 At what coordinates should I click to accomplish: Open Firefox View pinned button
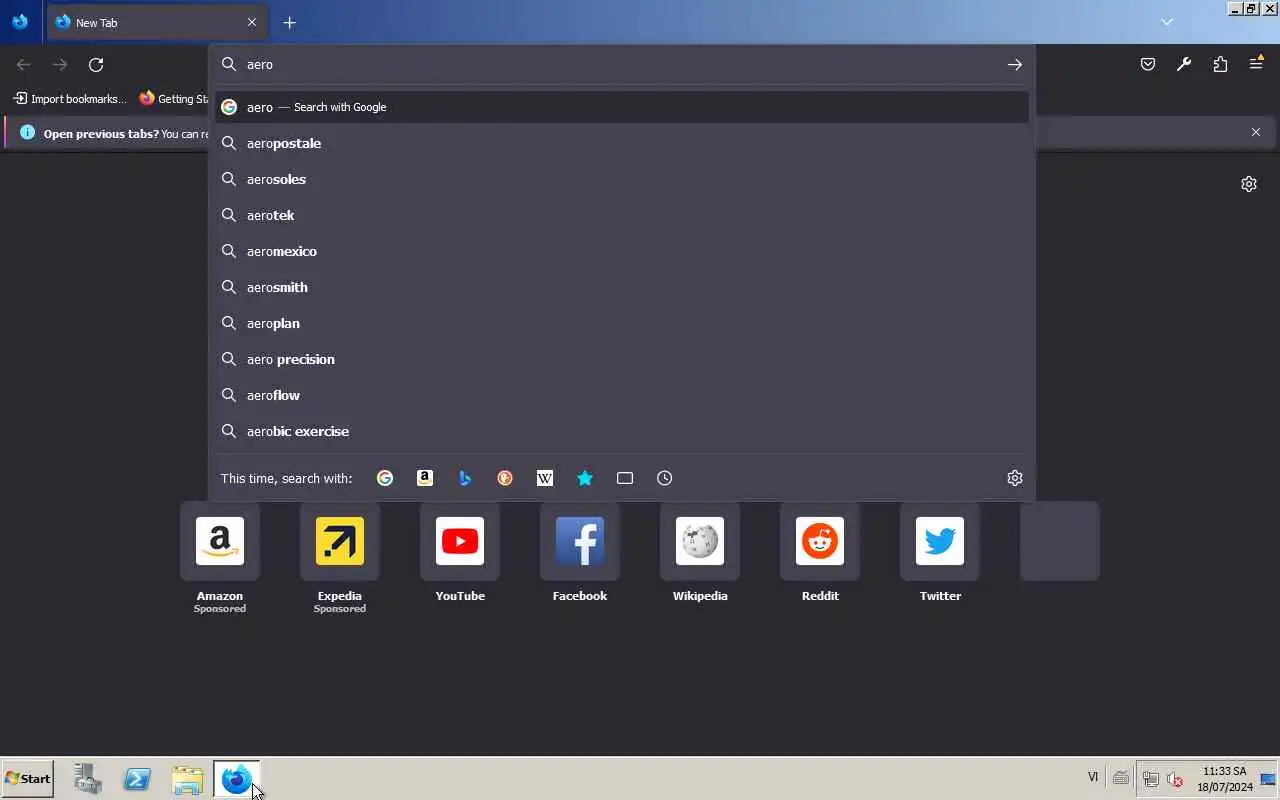click(20, 22)
